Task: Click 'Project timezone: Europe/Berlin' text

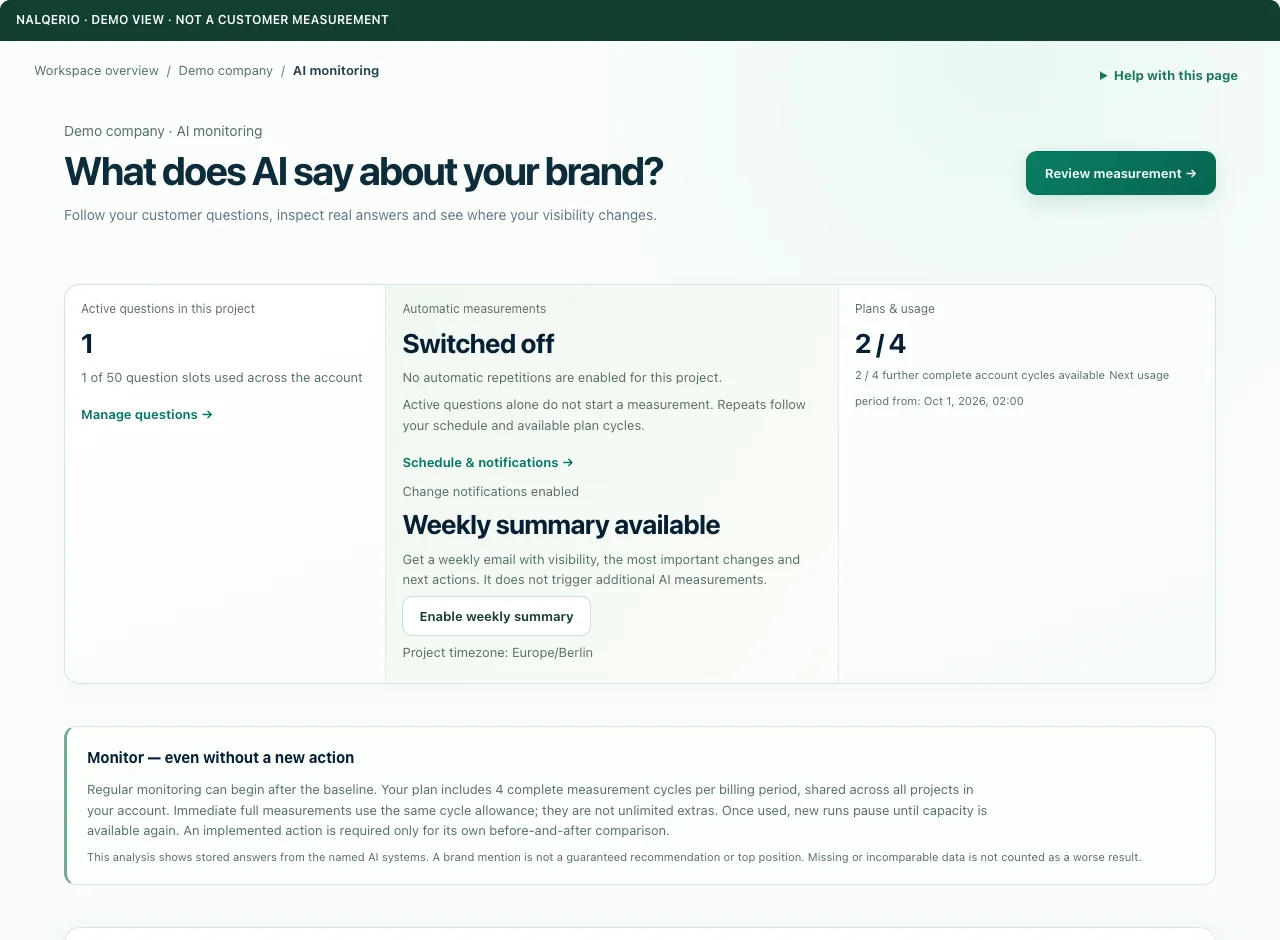Action: click(497, 653)
